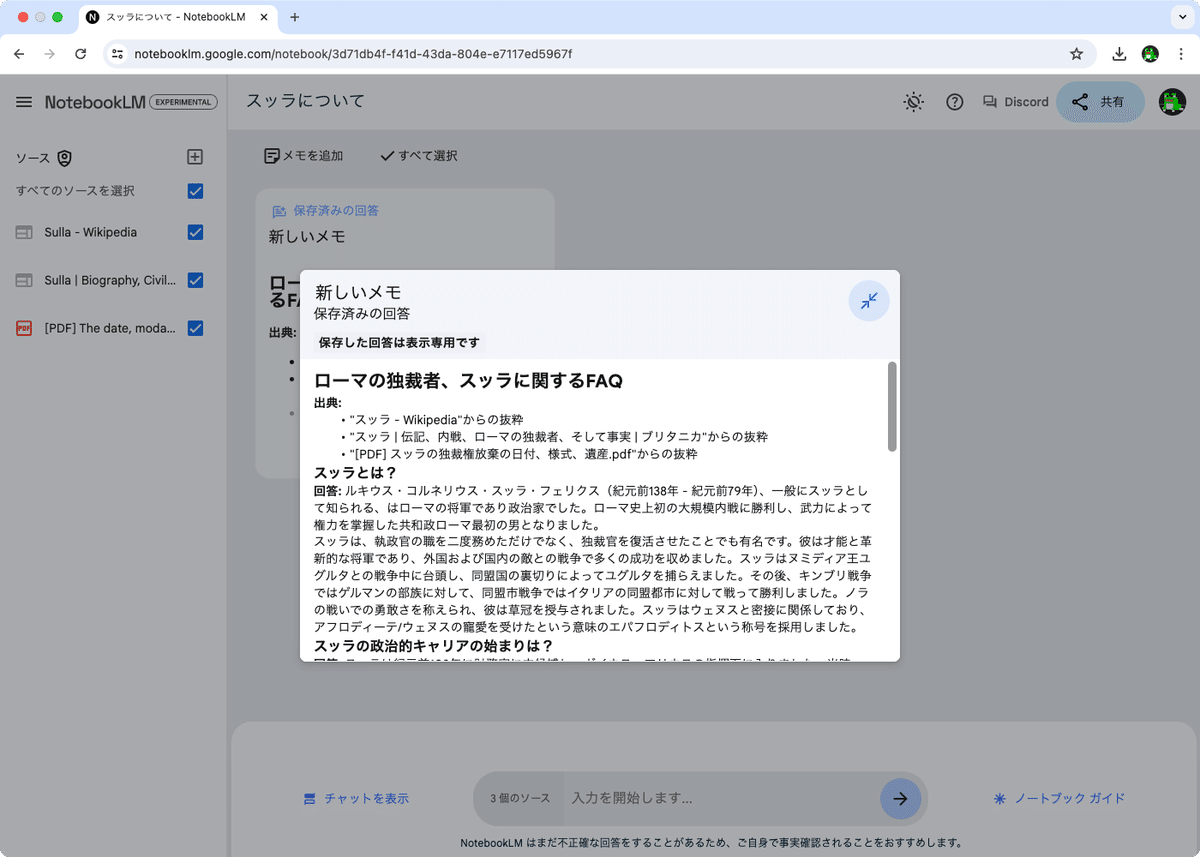This screenshot has height=857, width=1200.
Task: Click the Sulla - Wikipedia source name
Action: pos(91,232)
